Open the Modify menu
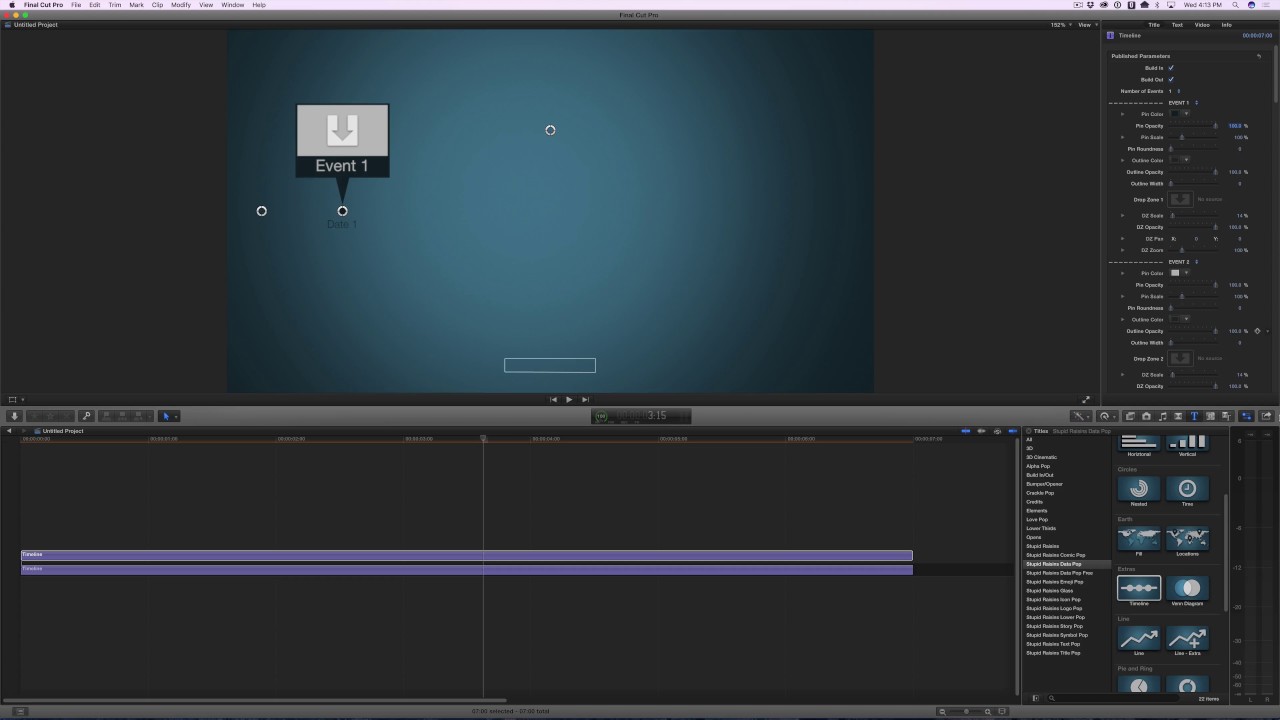1280x720 pixels. point(181,5)
